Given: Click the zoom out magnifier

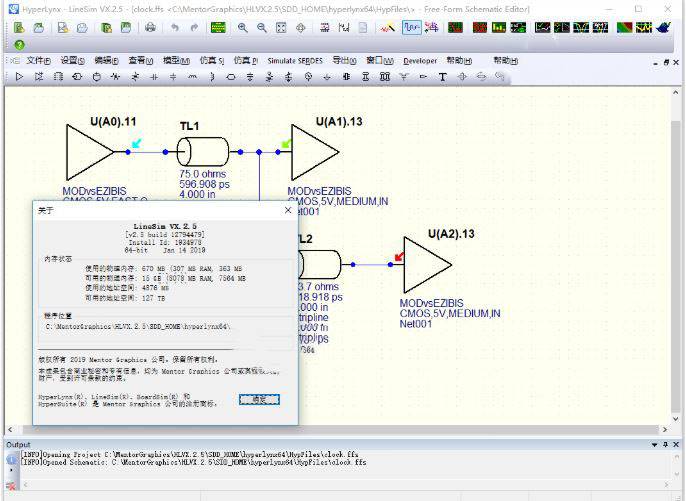Looking at the screenshot, I should tap(262, 28).
